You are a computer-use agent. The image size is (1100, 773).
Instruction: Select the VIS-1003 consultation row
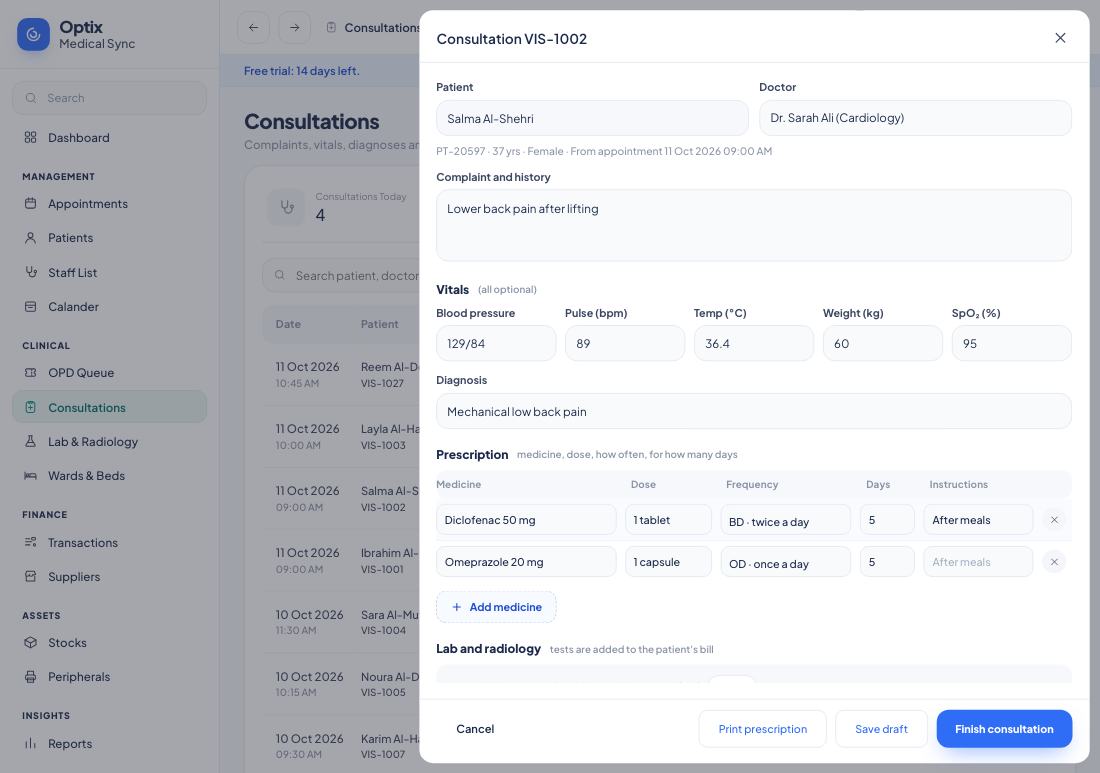341,436
